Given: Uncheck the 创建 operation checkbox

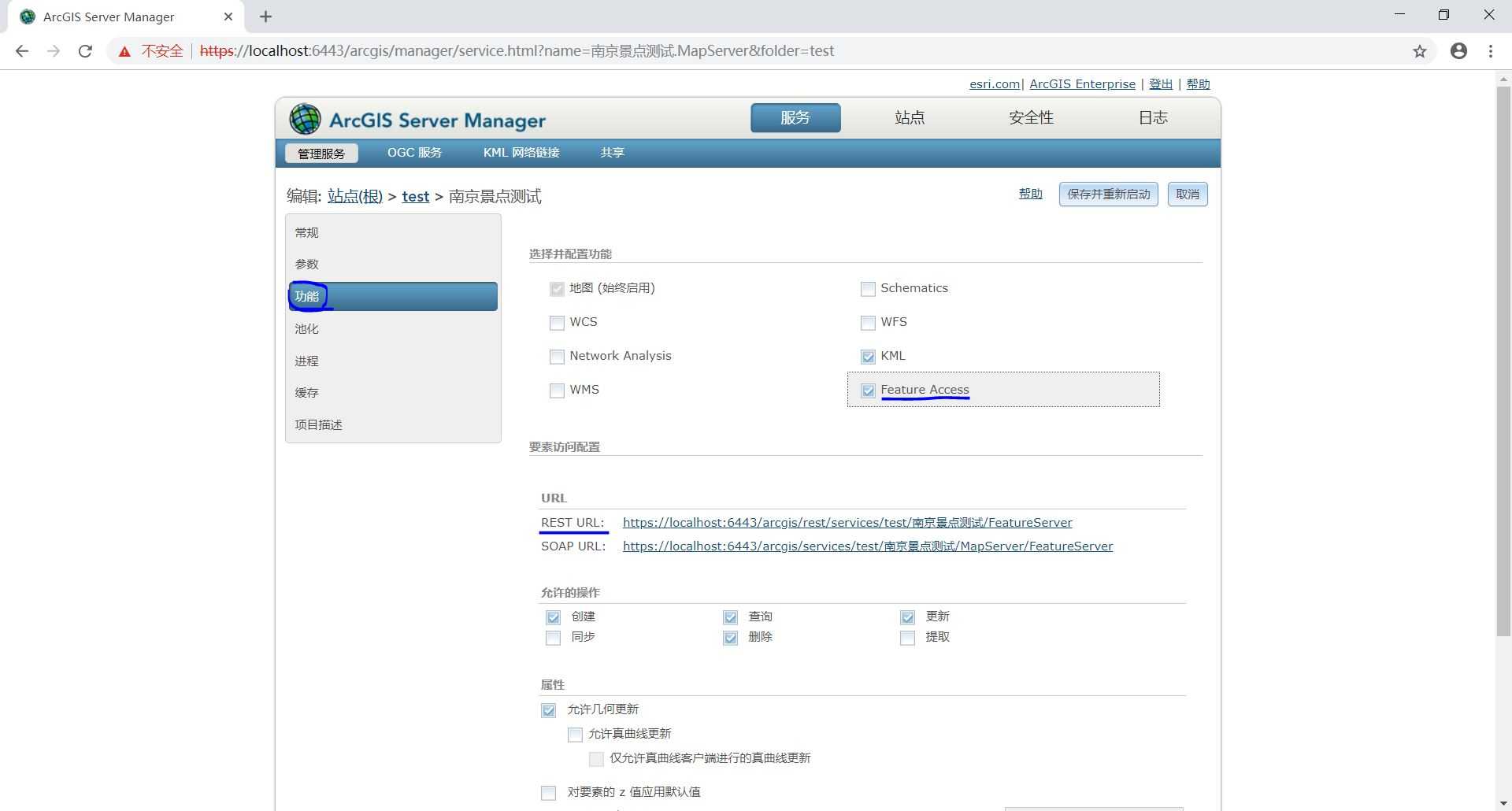Looking at the screenshot, I should click(553, 617).
